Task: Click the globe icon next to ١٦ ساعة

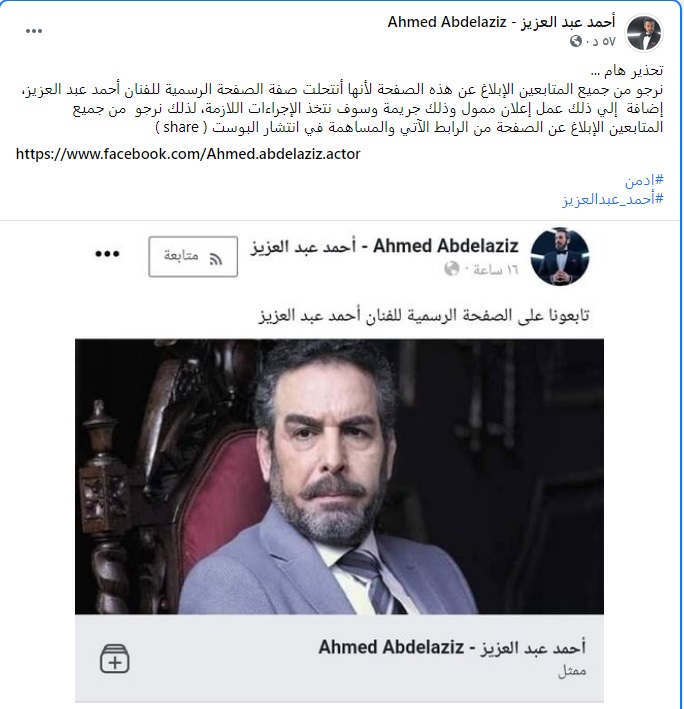Action: tap(451, 269)
